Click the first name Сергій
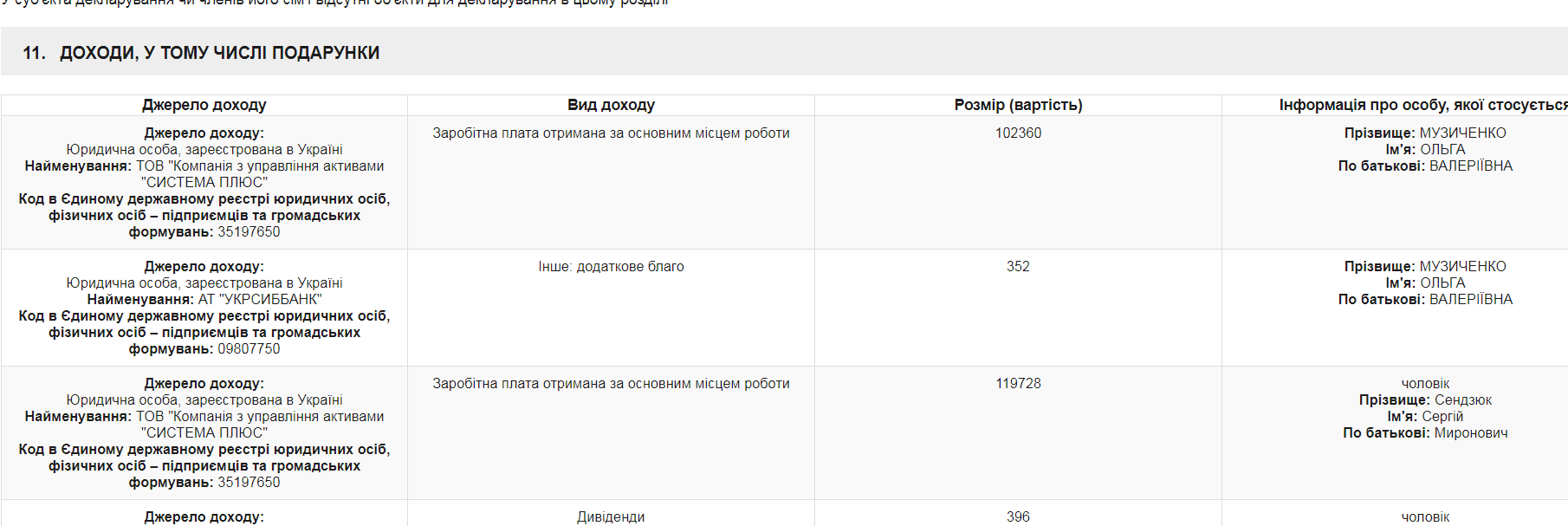This screenshot has height=526, width=1568. [1442, 417]
